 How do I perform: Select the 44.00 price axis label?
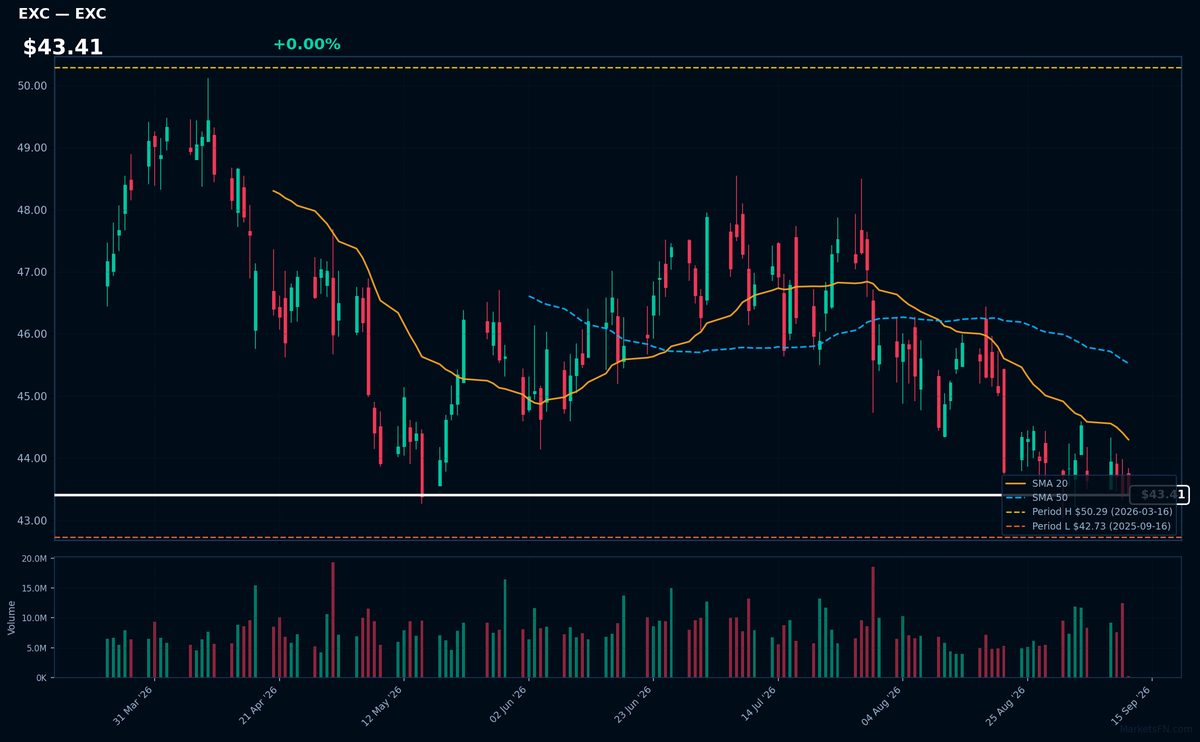coord(33,459)
